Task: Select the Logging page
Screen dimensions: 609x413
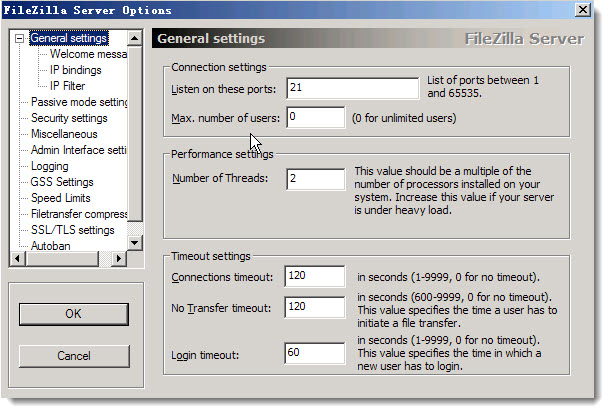Action: pyautogui.click(x=50, y=166)
